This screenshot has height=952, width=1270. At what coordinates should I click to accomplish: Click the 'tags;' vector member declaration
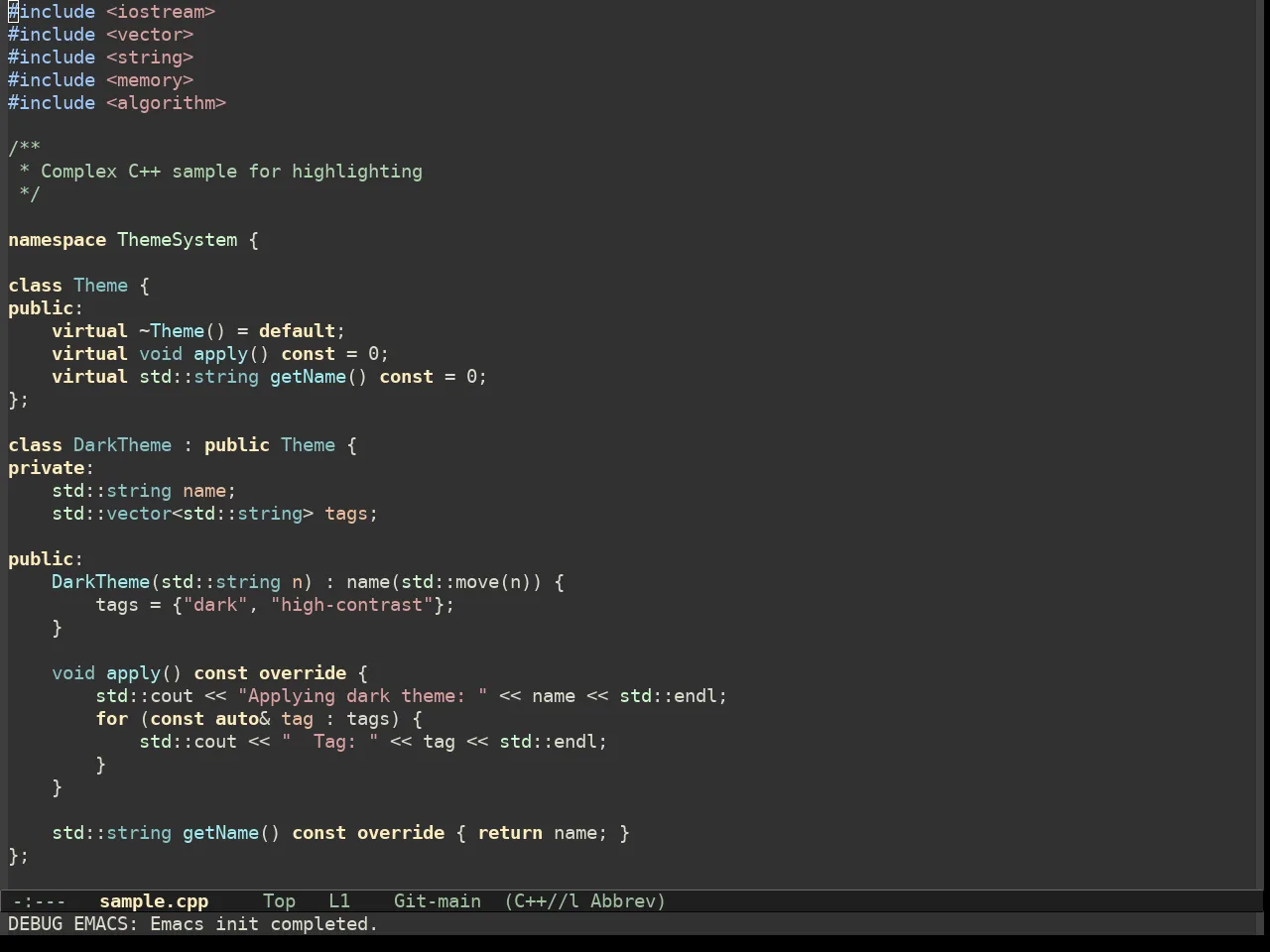tap(351, 514)
